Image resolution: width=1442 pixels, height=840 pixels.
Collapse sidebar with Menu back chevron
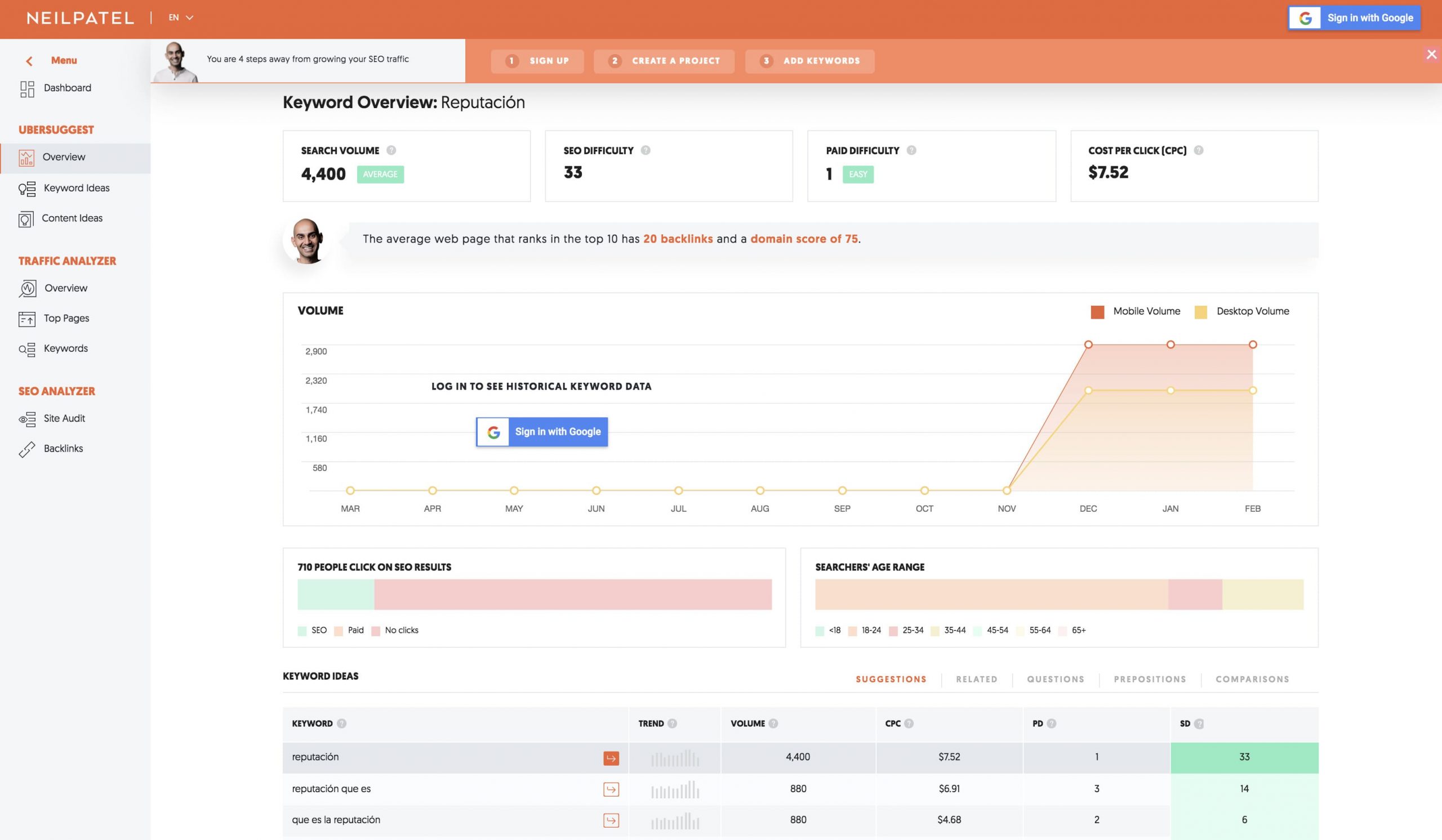[x=29, y=61]
